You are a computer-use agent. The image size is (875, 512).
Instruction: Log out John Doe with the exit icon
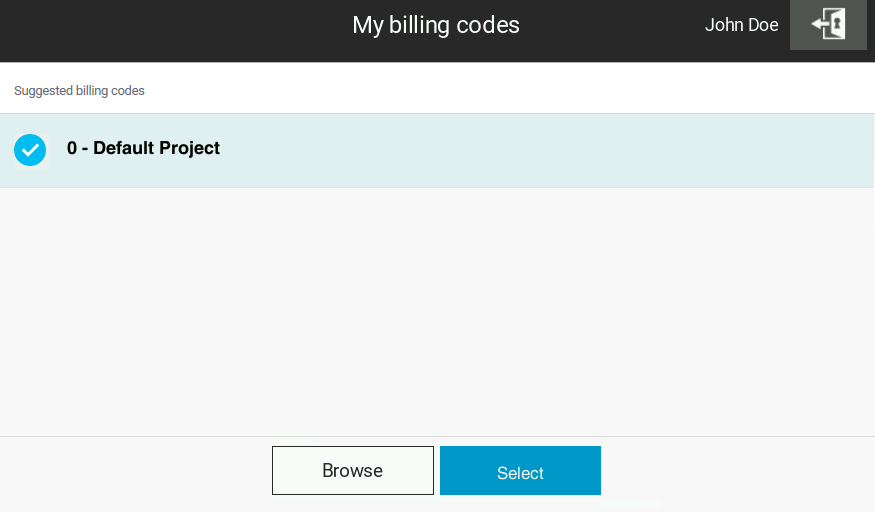click(828, 25)
